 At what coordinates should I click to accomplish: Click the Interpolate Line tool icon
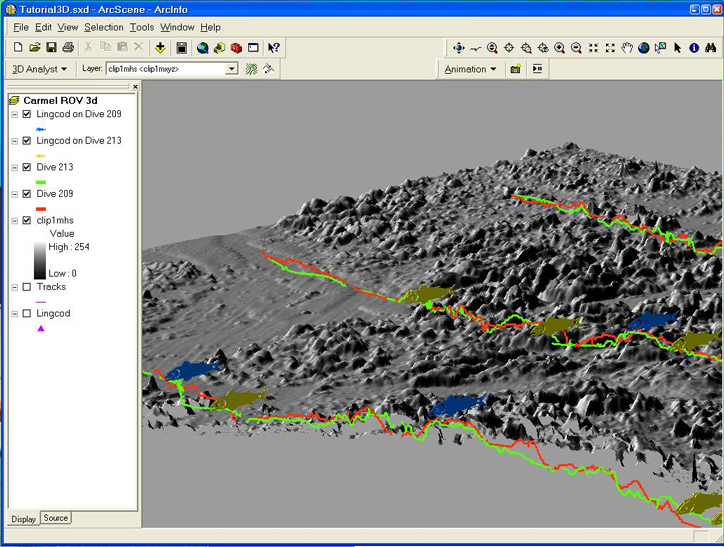(251, 69)
